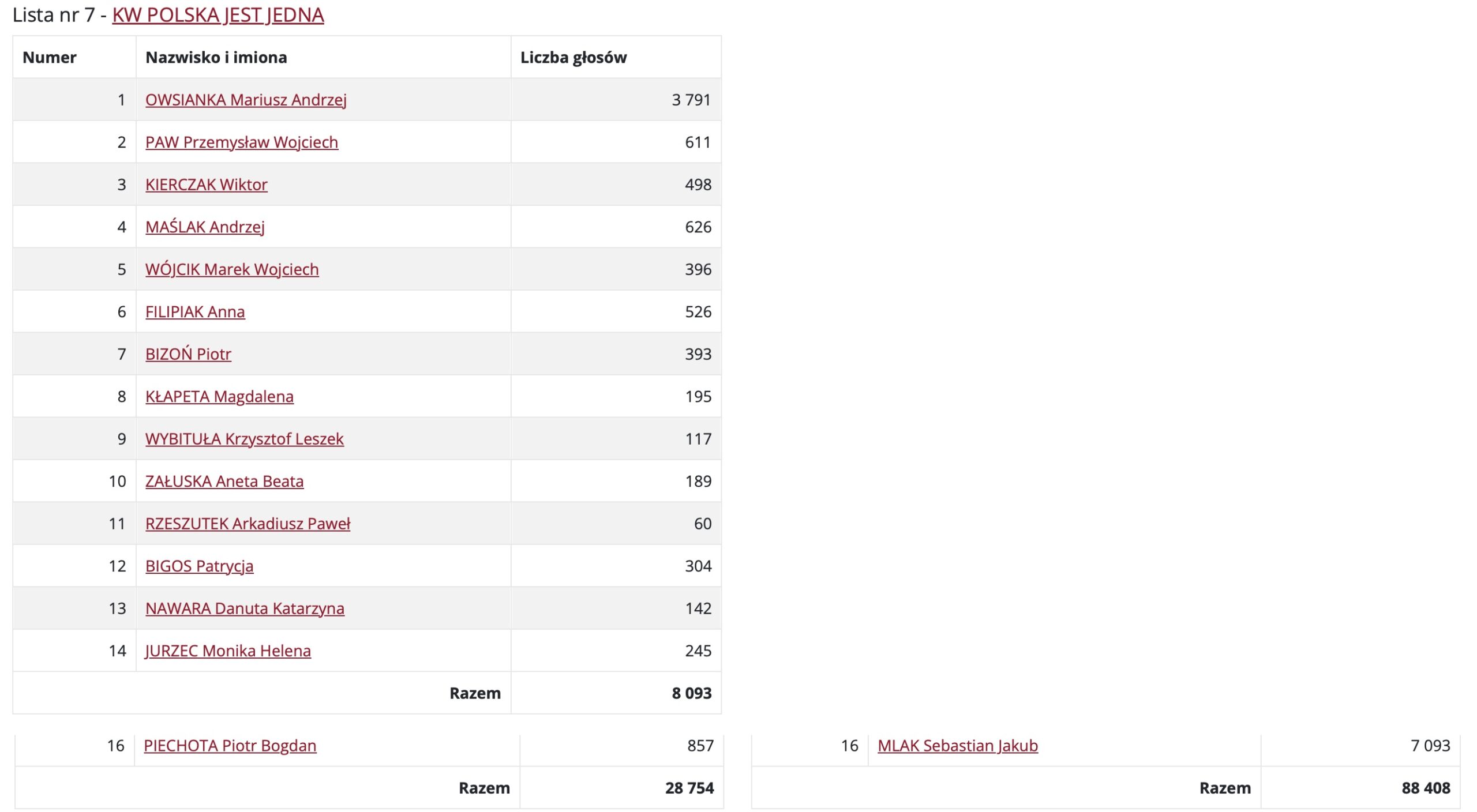1477x812 pixels.
Task: Open KIERCZAK Wiktor candidate page
Action: pos(207,185)
